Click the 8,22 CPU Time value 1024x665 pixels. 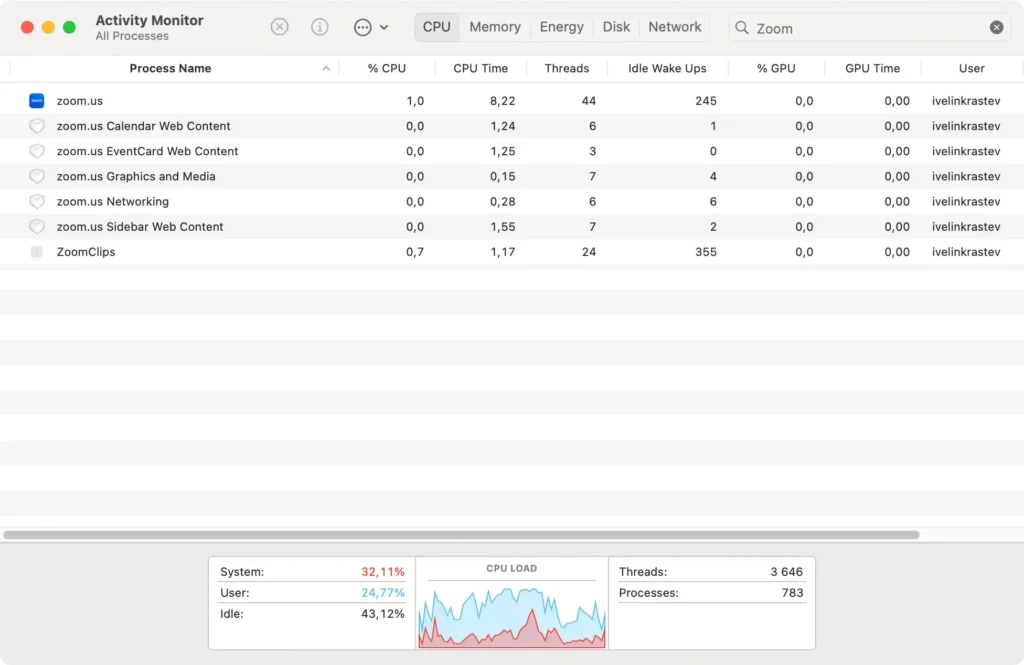point(503,101)
